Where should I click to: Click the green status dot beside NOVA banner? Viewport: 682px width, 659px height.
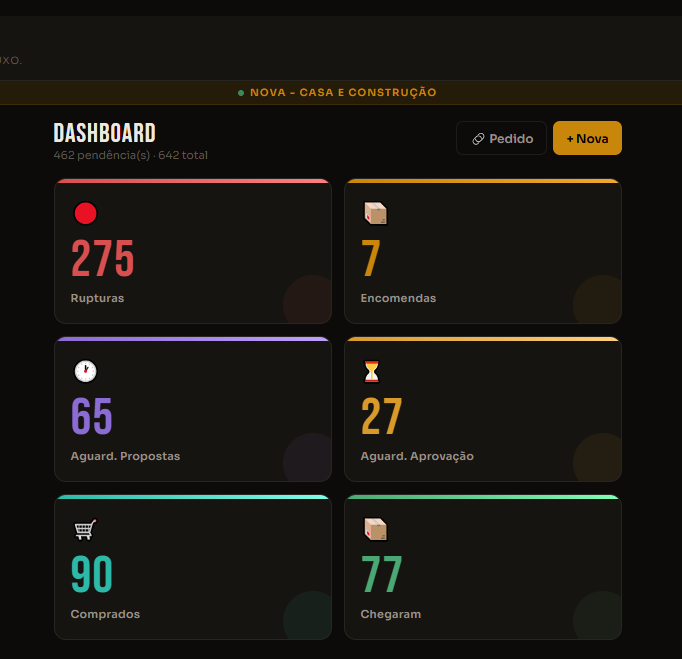pos(241,93)
